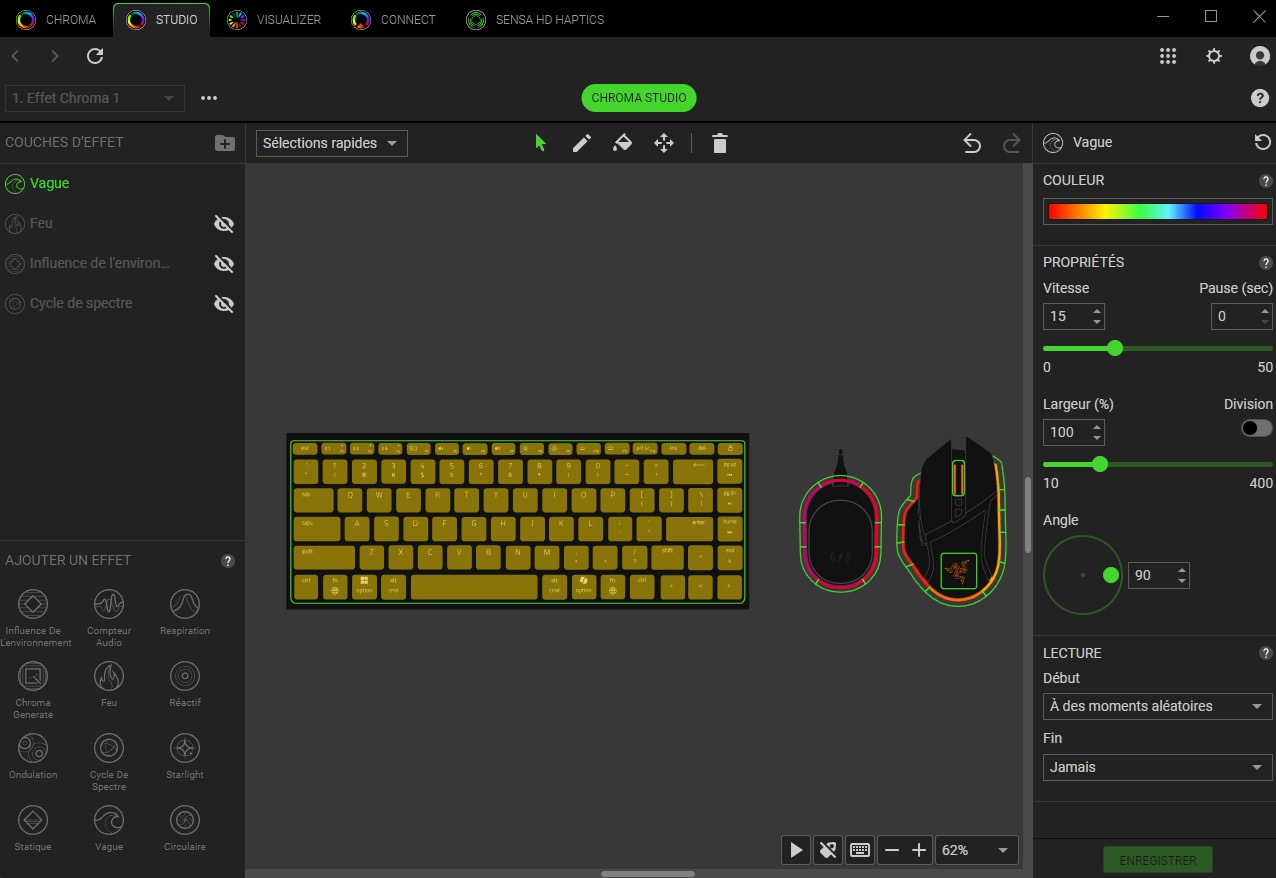Select the move tool with four arrows
Screen dimensions: 1276x878
(x=664, y=143)
